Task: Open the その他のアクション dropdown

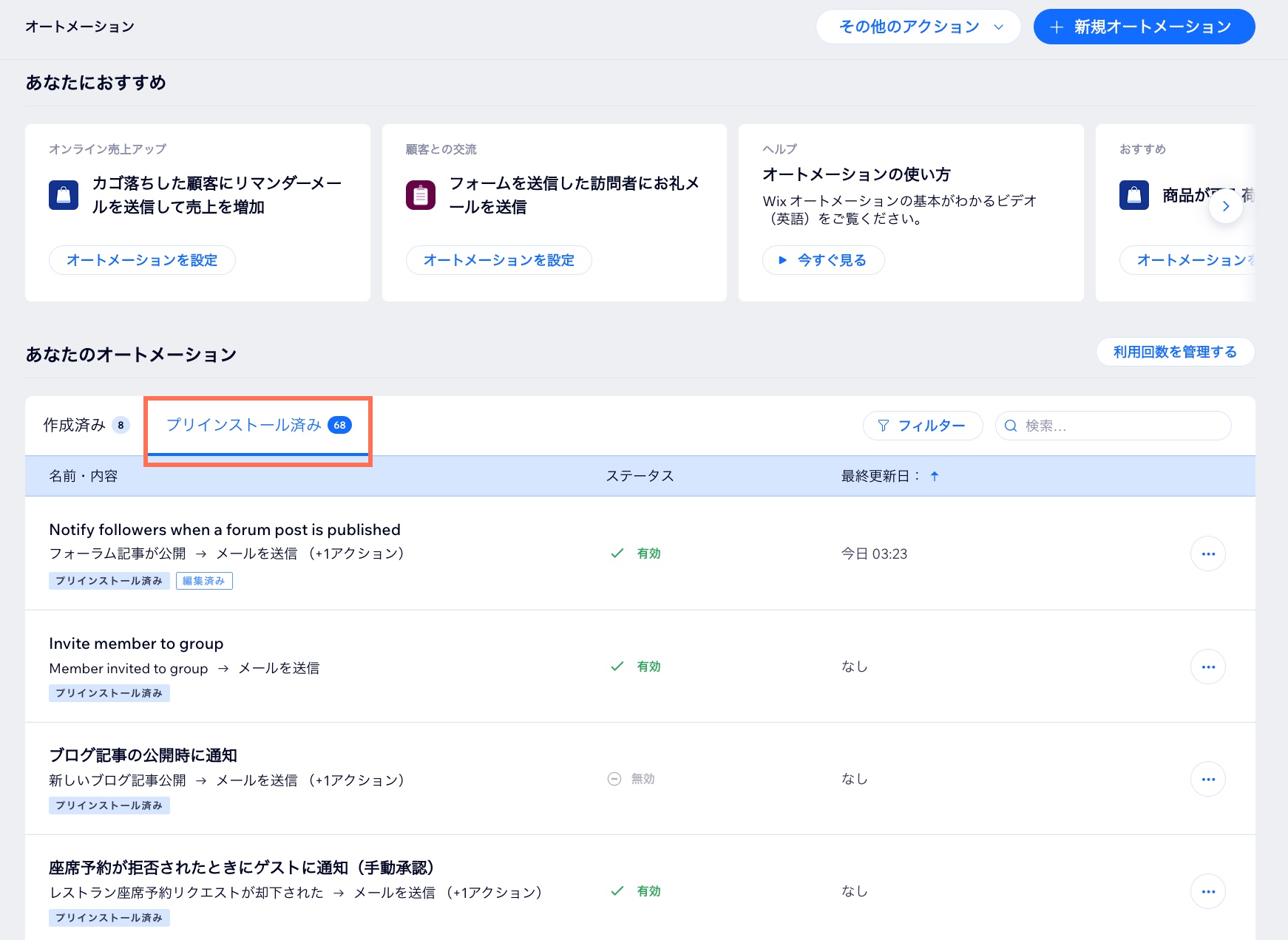Action: (x=918, y=27)
